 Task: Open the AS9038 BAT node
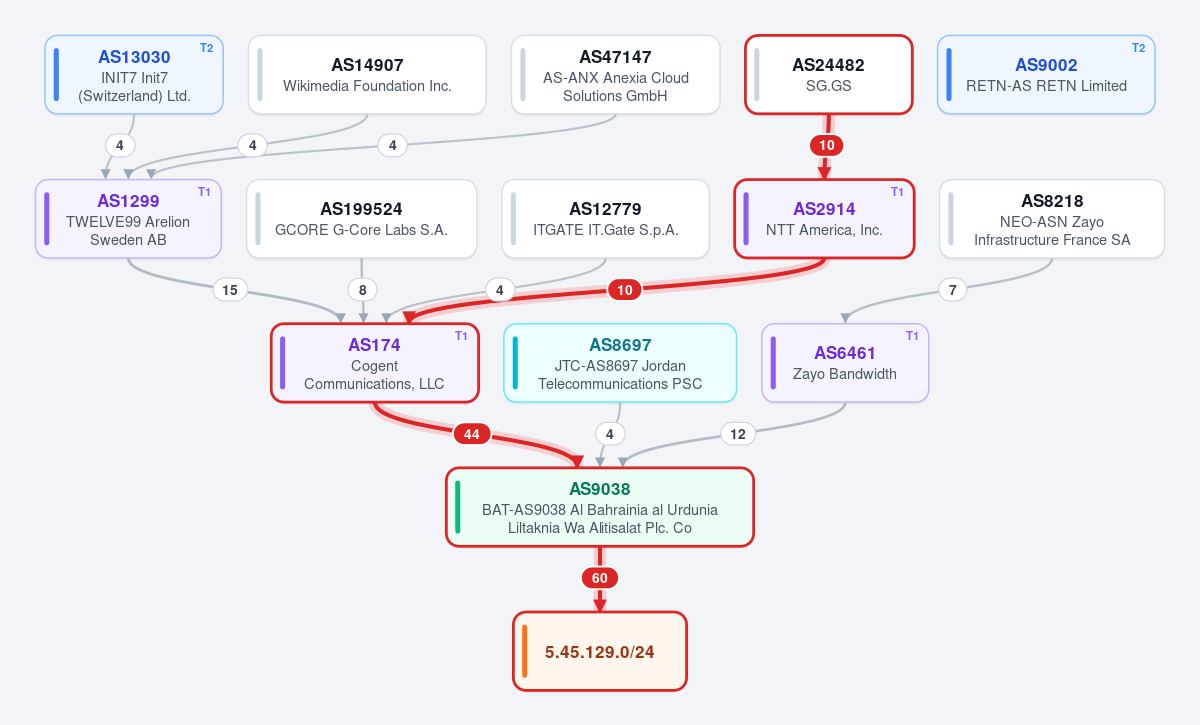600,507
